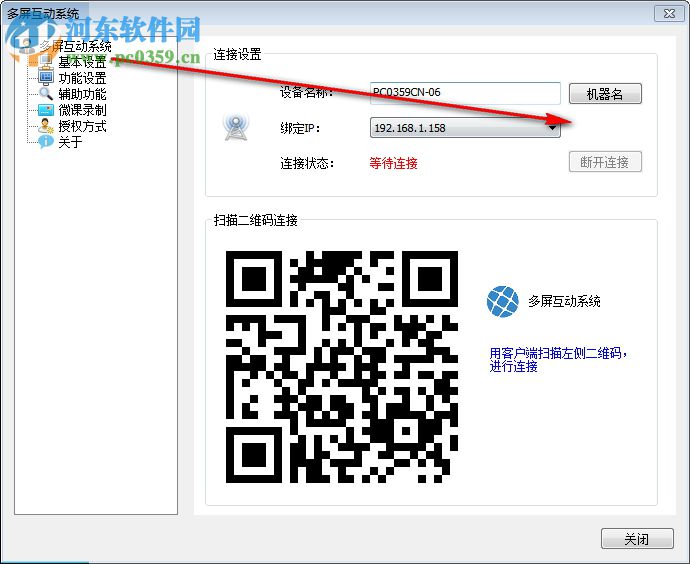This screenshot has width=690, height=564.
Task: Click the QR code image
Action: pos(341,367)
